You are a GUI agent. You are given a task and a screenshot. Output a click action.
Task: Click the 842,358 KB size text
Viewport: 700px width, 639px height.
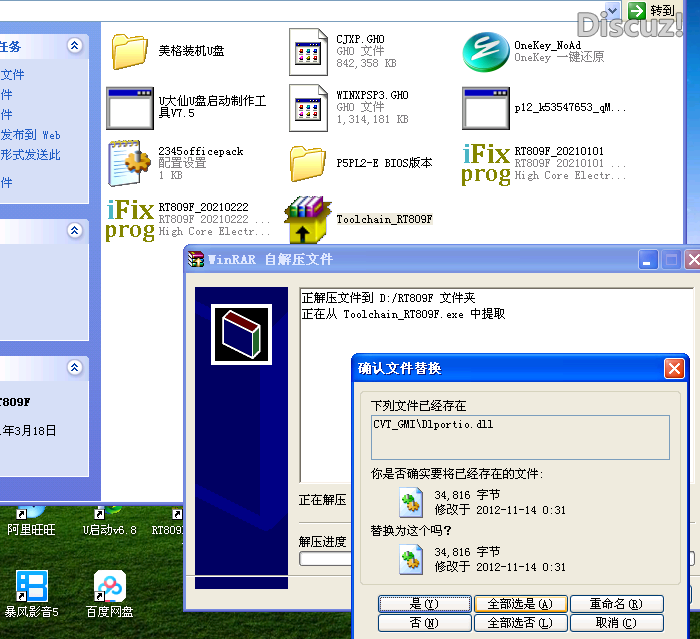coord(367,63)
